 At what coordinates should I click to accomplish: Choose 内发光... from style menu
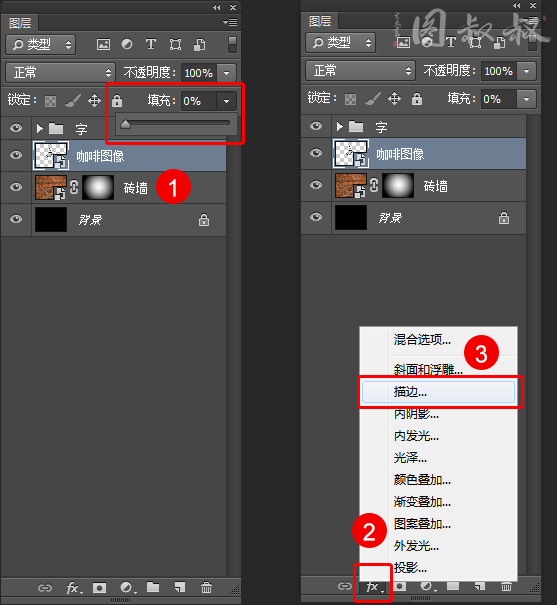click(x=416, y=436)
